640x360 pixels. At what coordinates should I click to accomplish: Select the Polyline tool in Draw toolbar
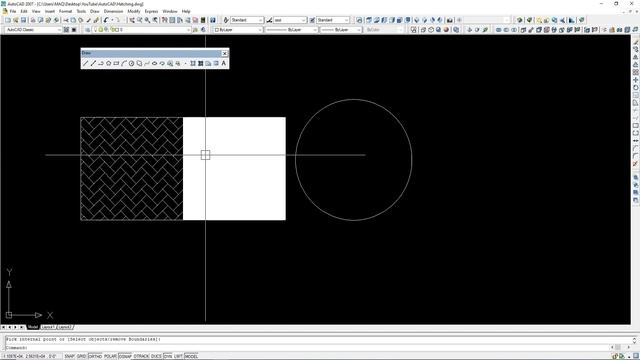click(101, 63)
